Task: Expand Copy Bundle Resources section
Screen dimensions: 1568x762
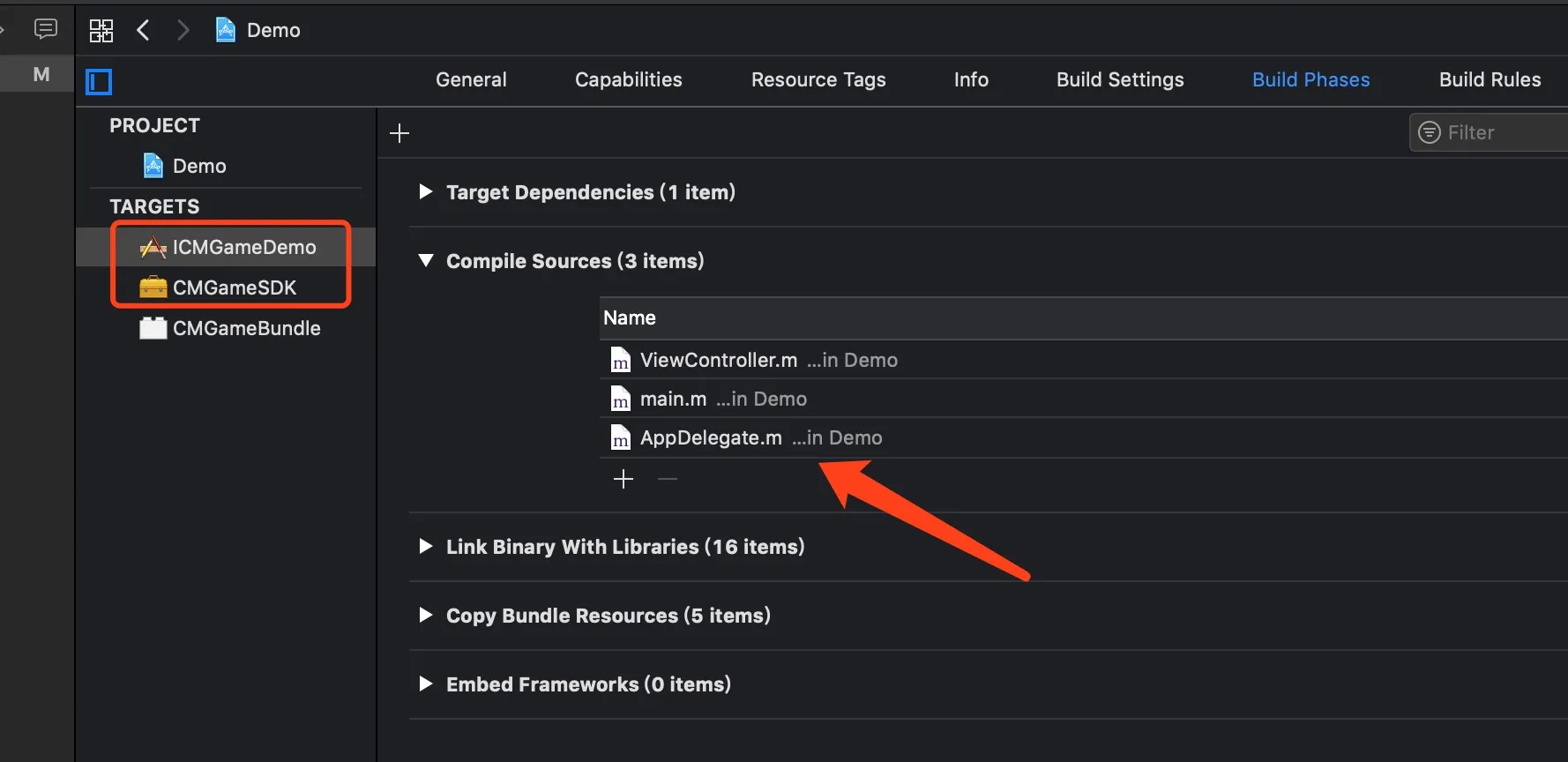Action: (x=426, y=615)
